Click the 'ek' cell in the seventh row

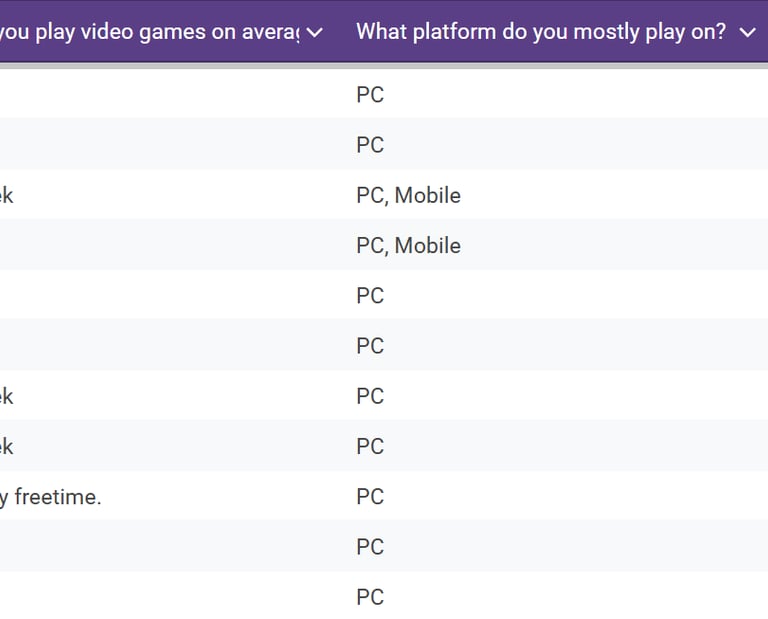(x=8, y=396)
